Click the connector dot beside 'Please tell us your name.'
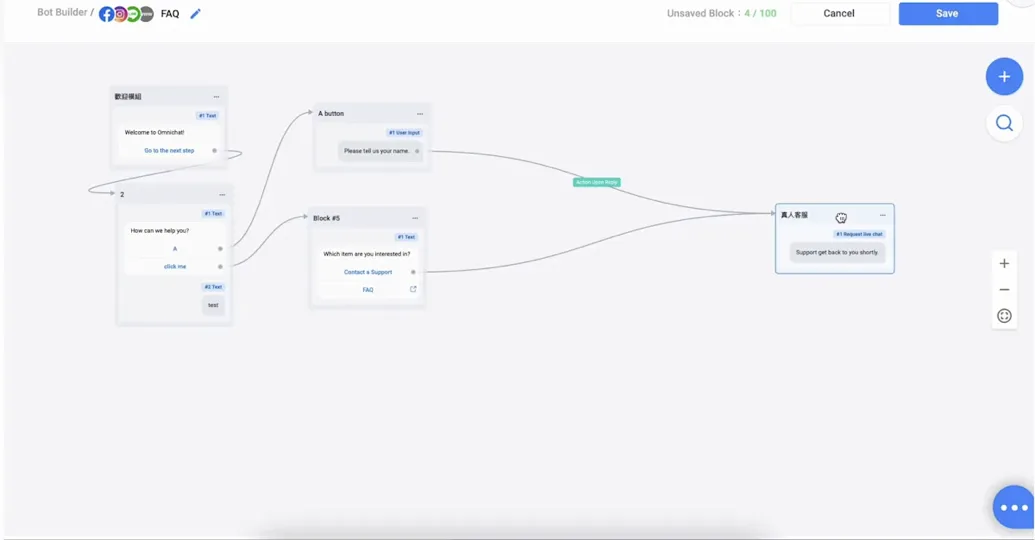 (417, 151)
